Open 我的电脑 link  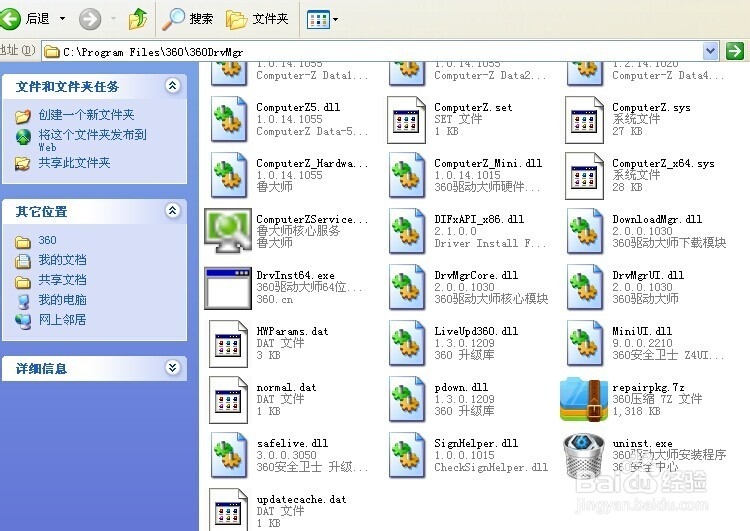pos(62,300)
